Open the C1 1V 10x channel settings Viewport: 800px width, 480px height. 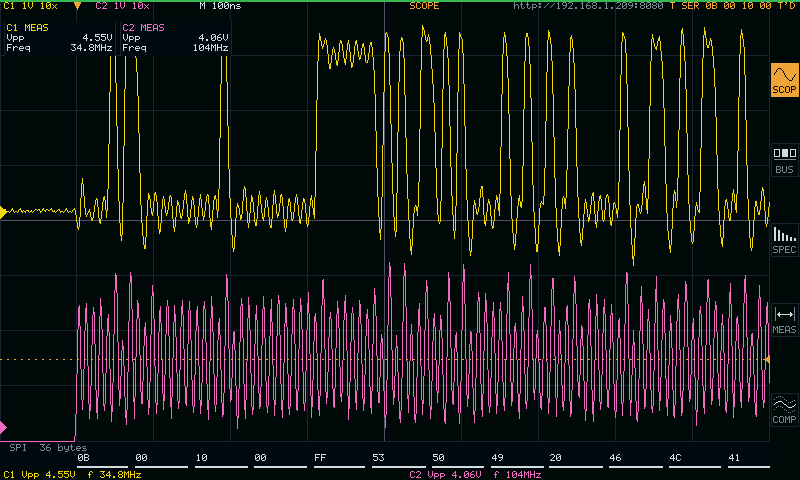coord(30,6)
